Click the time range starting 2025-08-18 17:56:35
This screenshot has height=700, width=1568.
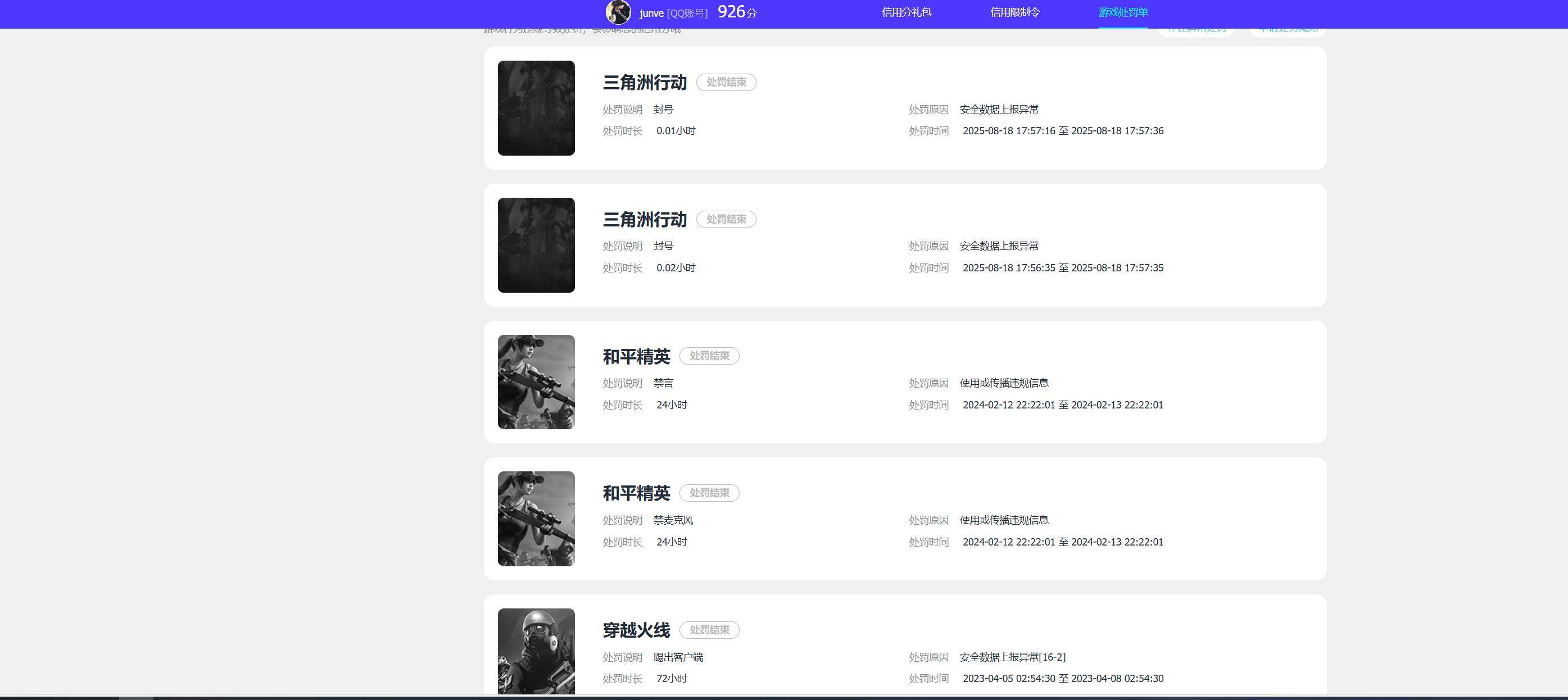1063,268
